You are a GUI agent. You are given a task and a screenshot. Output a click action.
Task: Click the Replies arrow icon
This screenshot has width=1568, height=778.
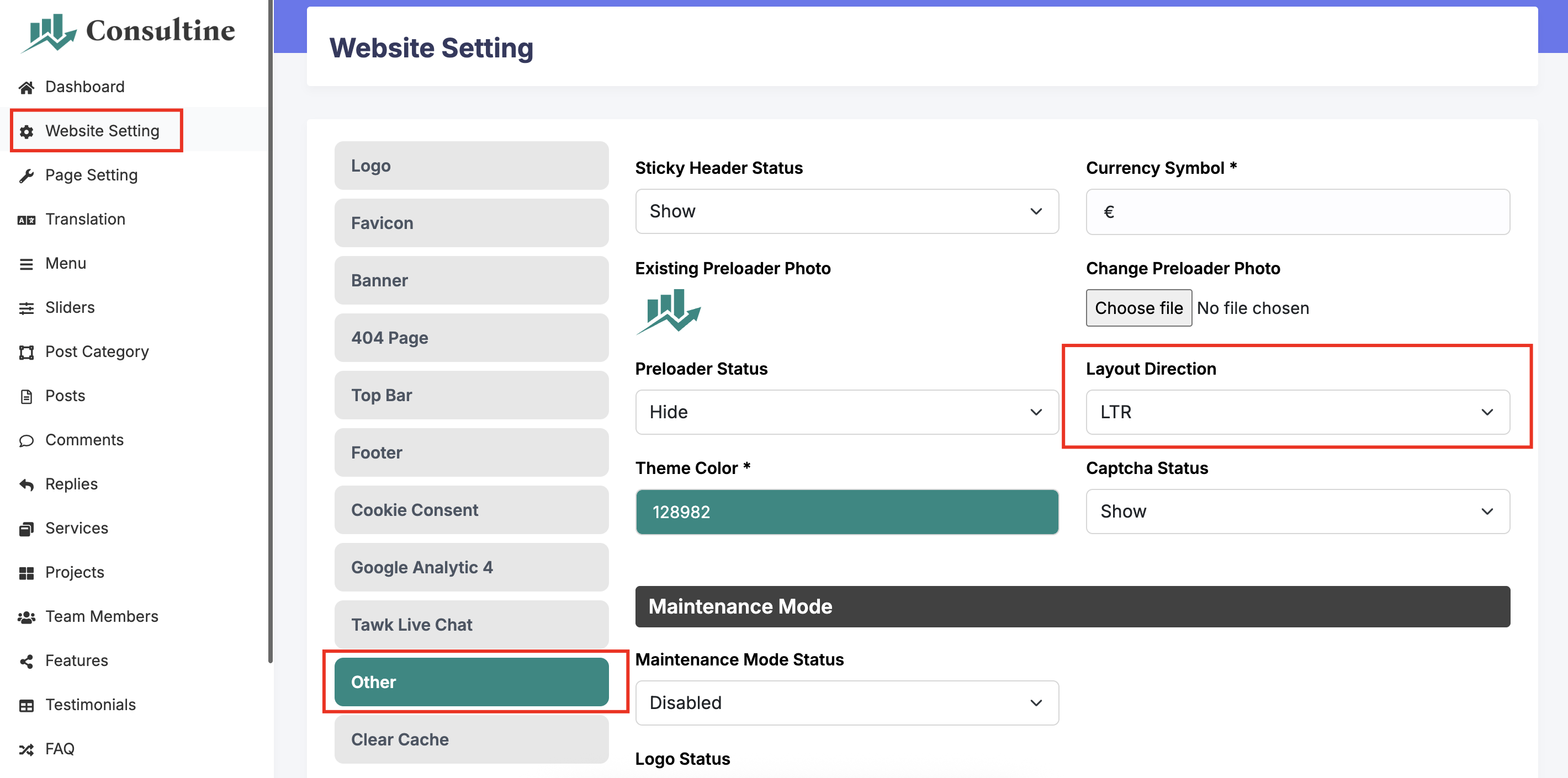26,485
